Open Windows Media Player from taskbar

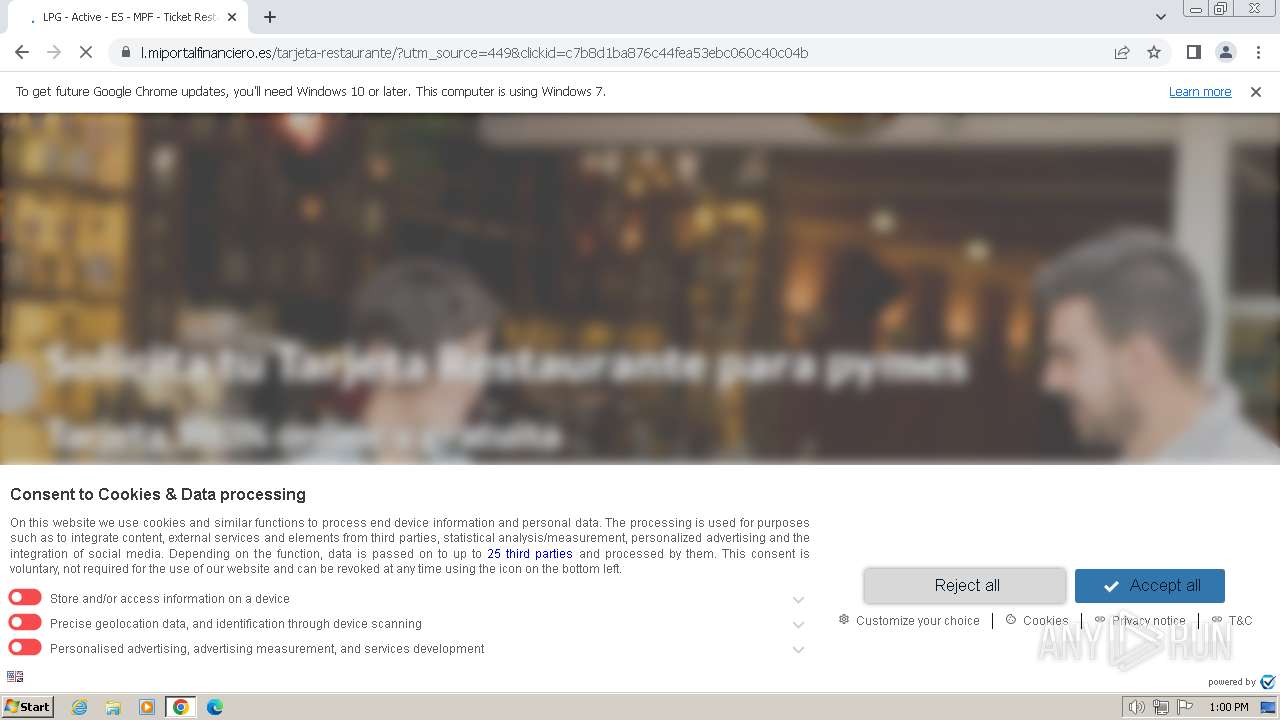pos(147,707)
